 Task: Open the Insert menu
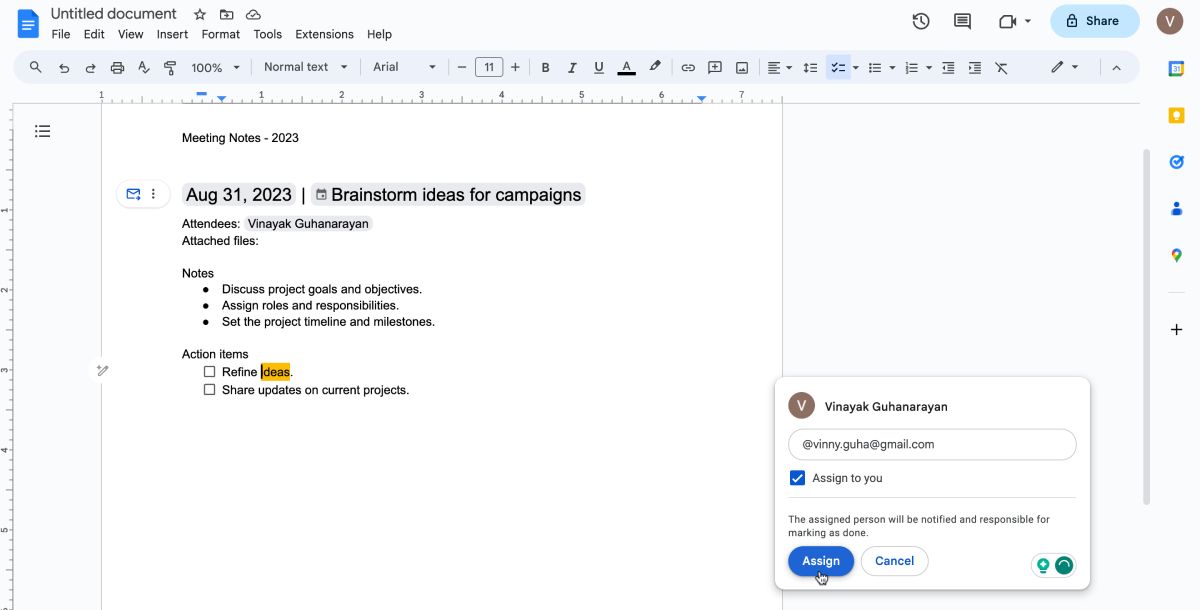172,34
